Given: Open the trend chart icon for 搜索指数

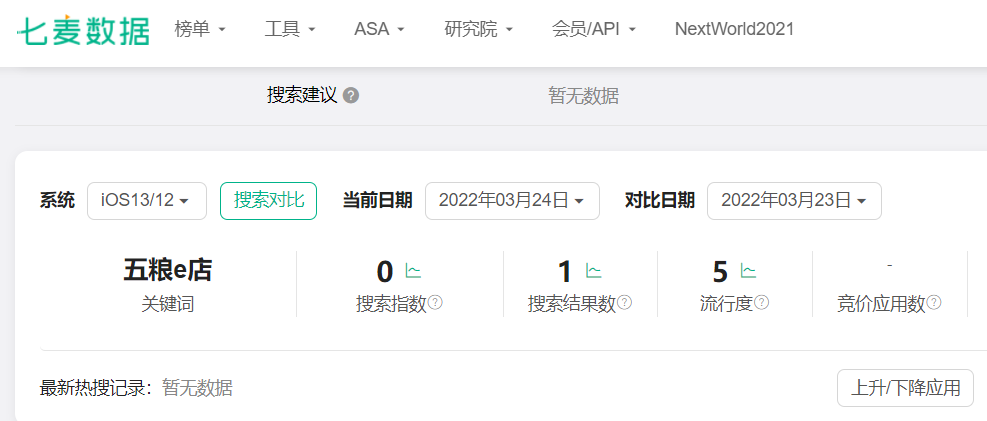Looking at the screenshot, I should [x=413, y=271].
